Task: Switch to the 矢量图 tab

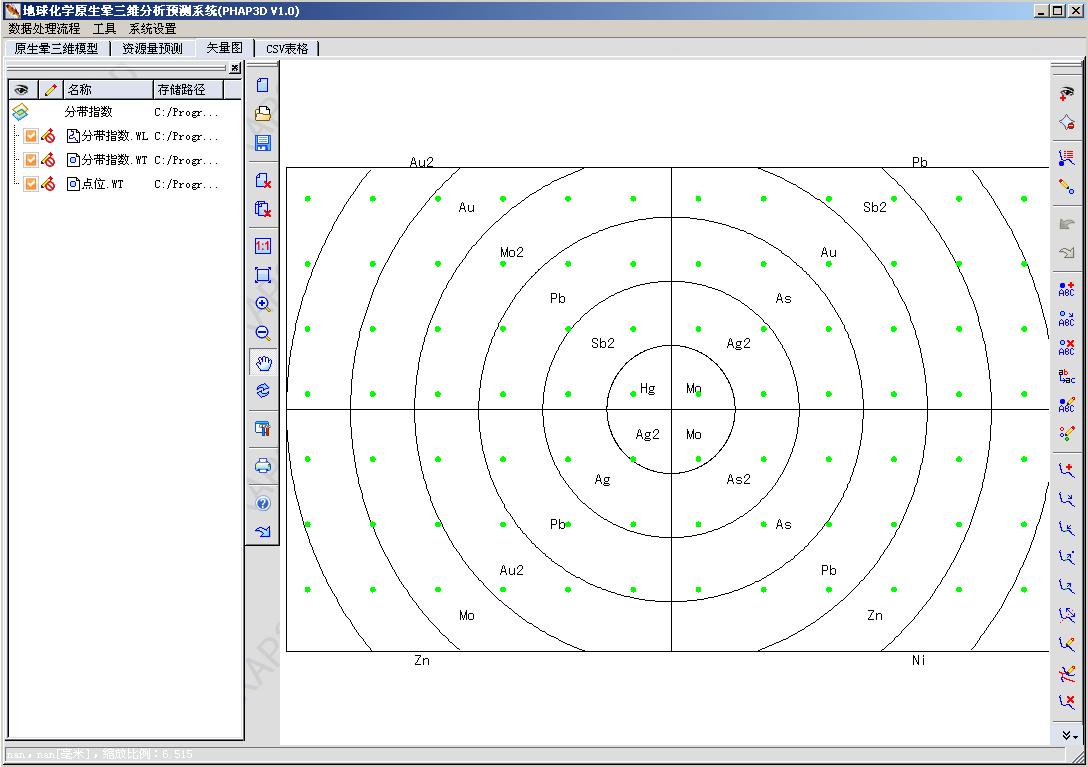Action: pyautogui.click(x=224, y=48)
